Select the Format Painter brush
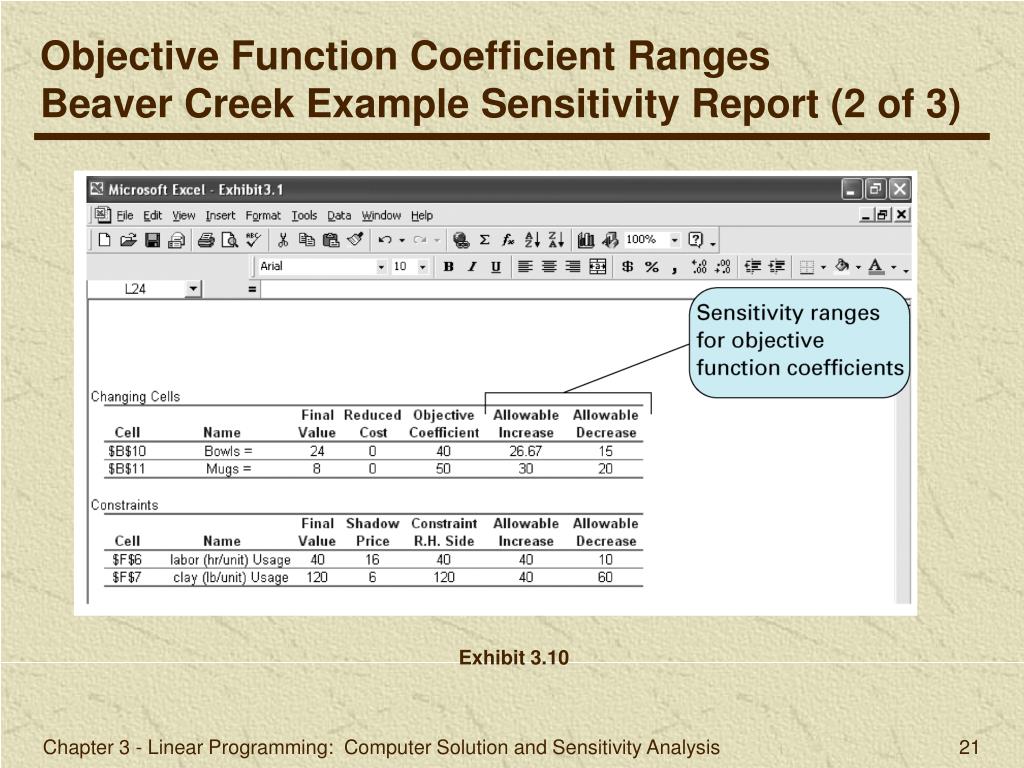The height and width of the screenshot is (768, 1024). click(355, 240)
